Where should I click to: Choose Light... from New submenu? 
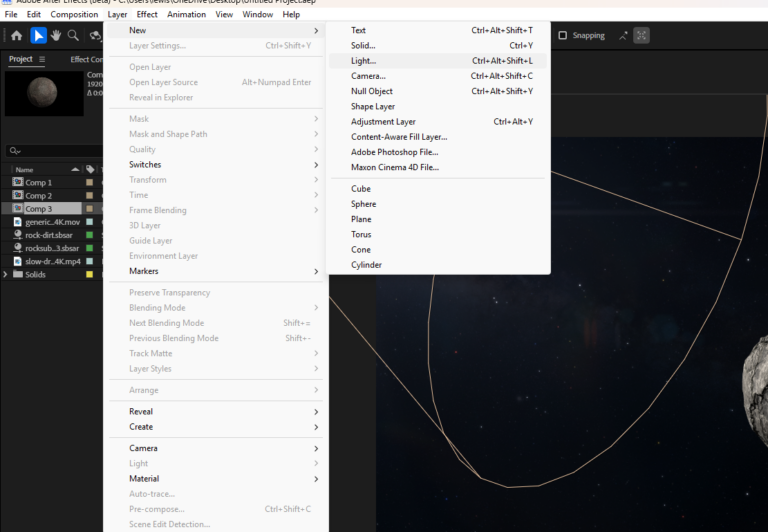pyautogui.click(x=438, y=61)
